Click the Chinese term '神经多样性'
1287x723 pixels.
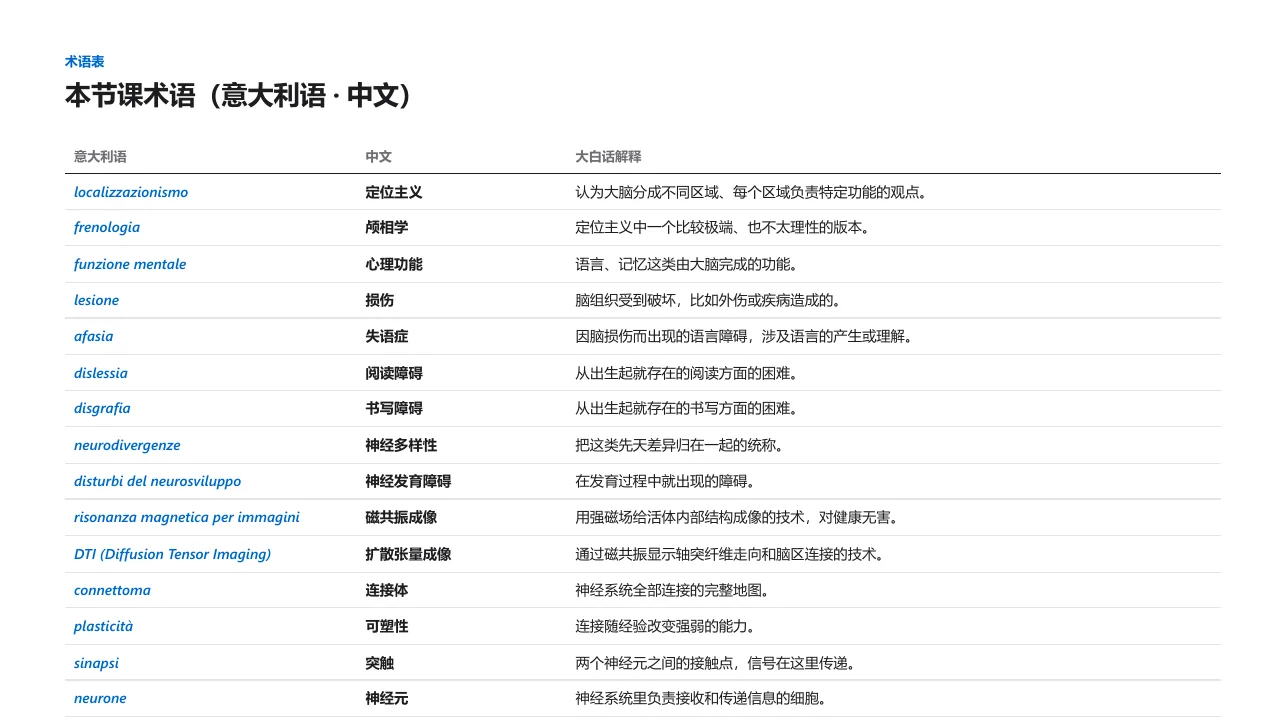401,445
